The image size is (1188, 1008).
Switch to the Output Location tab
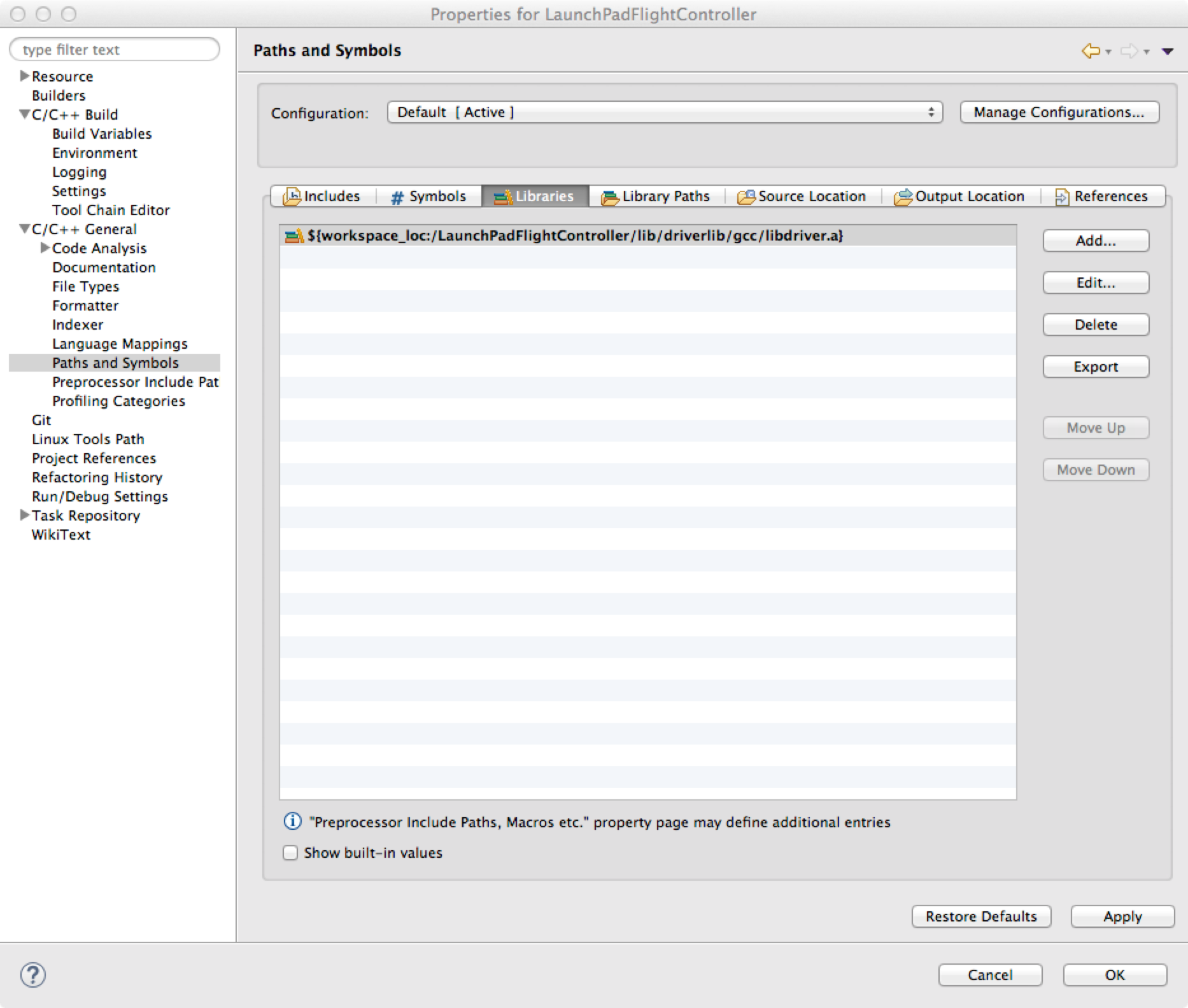[960, 197]
